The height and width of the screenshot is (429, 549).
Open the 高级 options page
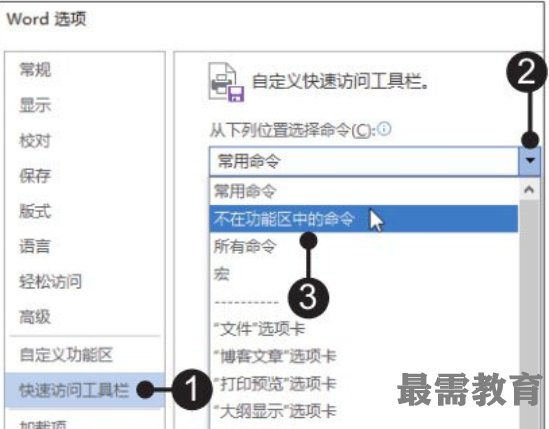click(35, 317)
